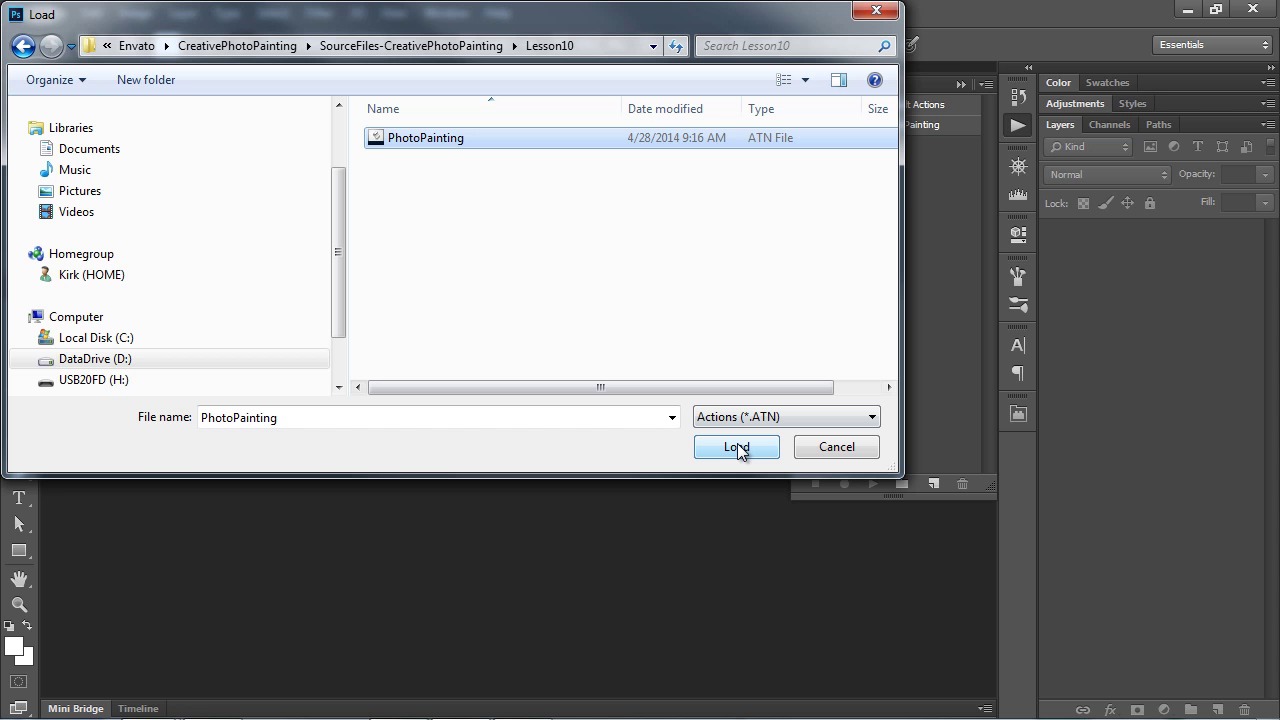Open the Histogram panel icon
Screen dimensions: 1280x720
pyautogui.click(x=1018, y=195)
